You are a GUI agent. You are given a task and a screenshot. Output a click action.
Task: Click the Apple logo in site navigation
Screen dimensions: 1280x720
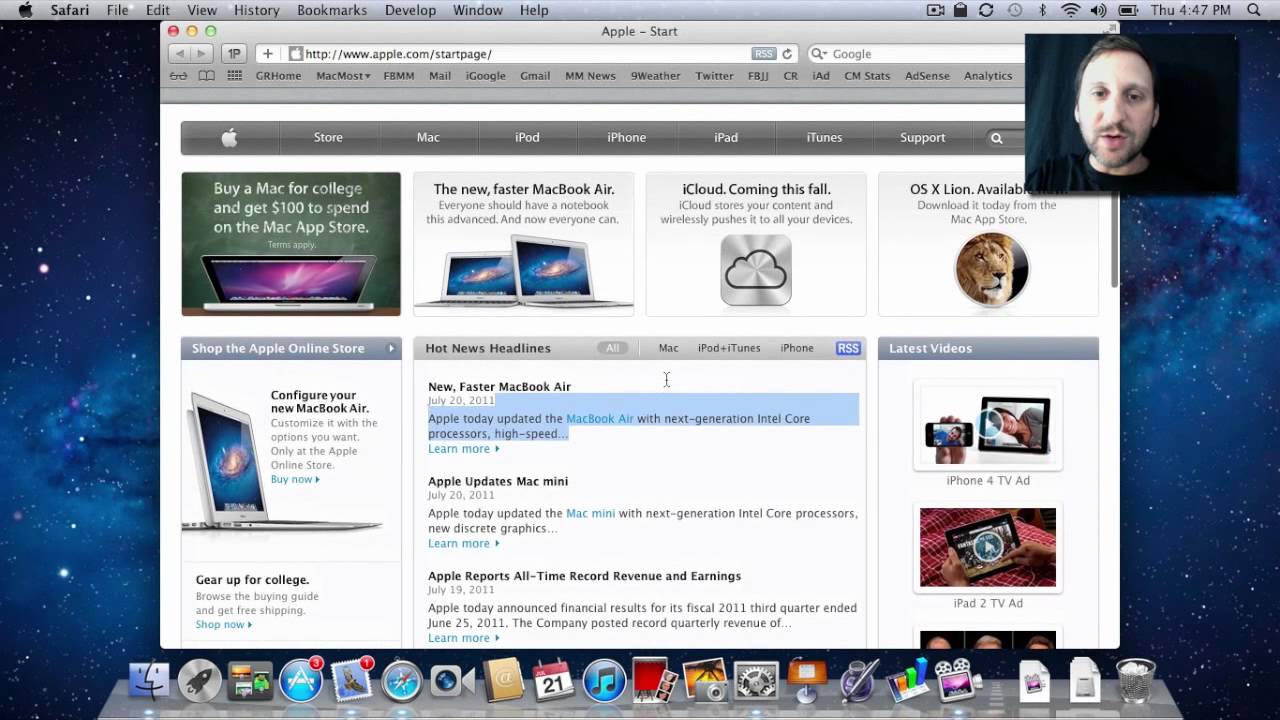[x=229, y=138]
